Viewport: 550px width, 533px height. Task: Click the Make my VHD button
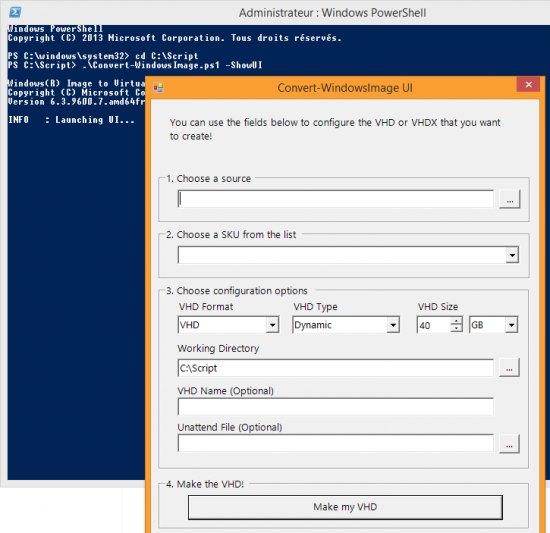(x=345, y=507)
